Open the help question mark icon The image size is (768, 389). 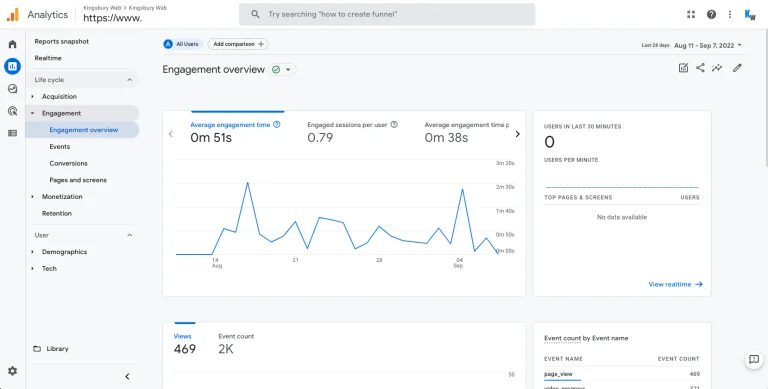click(x=711, y=14)
